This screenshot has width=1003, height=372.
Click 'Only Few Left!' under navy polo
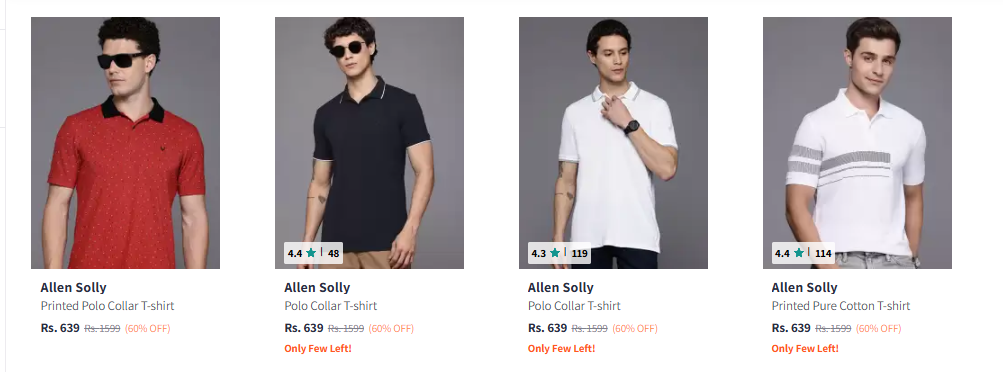[318, 348]
